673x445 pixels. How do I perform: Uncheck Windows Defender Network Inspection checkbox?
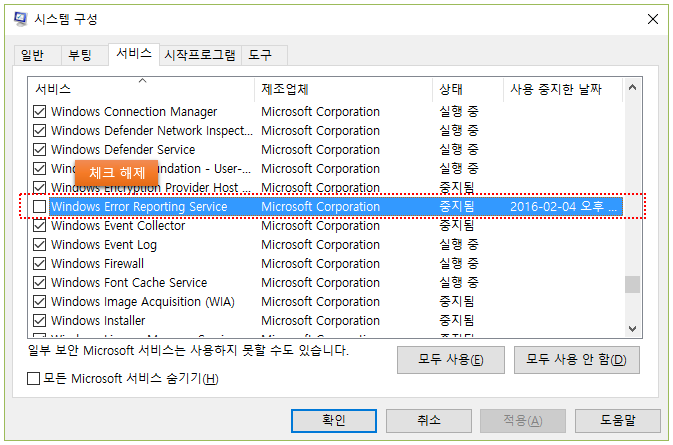point(39,130)
